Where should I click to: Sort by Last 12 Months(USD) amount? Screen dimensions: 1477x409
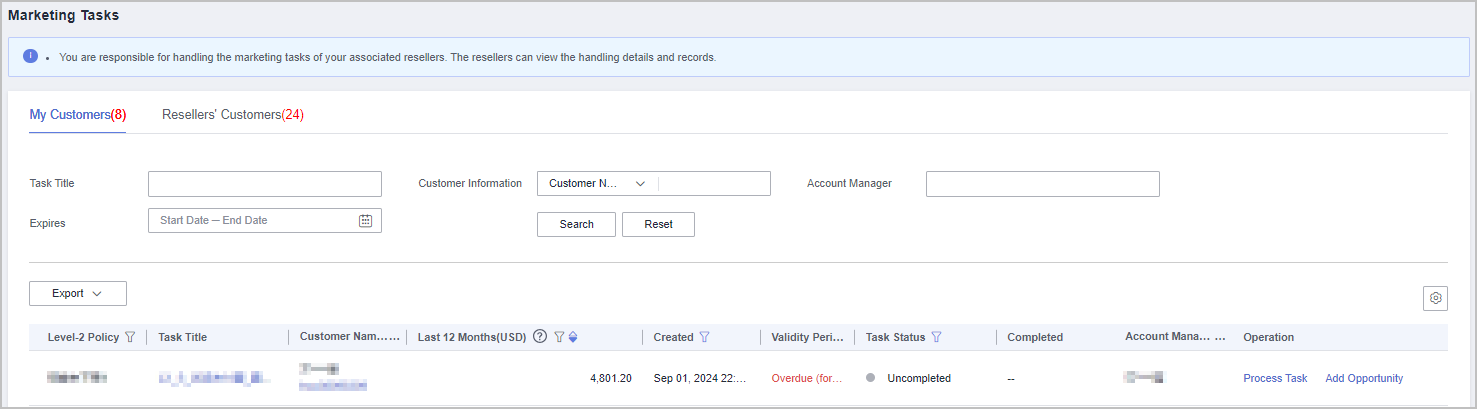(x=573, y=337)
